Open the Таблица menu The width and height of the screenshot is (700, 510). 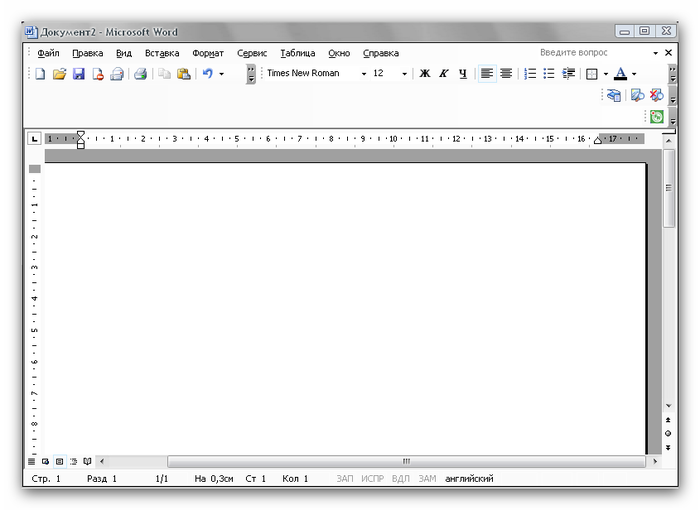click(298, 53)
